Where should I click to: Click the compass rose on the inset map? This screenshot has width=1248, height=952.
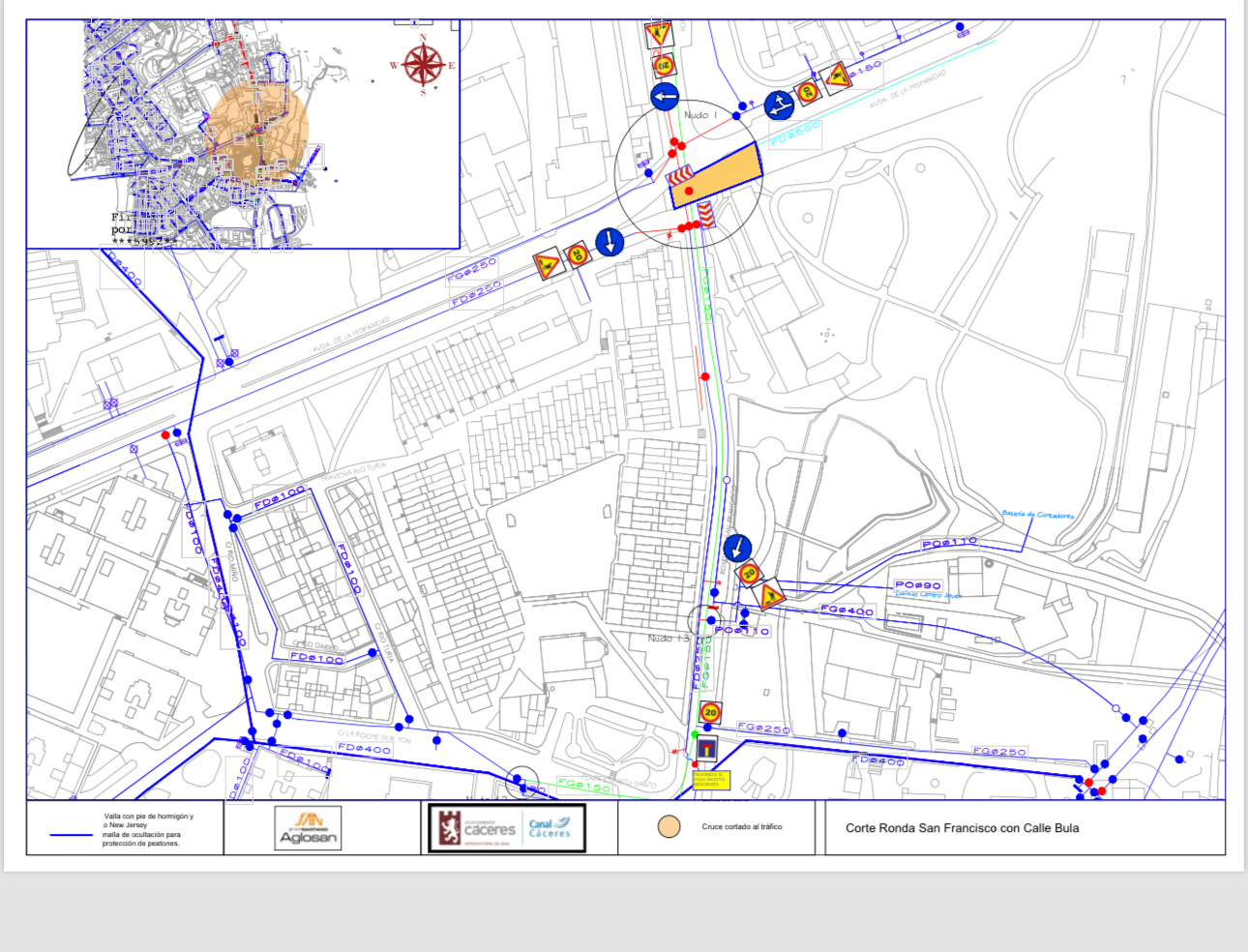click(x=423, y=65)
